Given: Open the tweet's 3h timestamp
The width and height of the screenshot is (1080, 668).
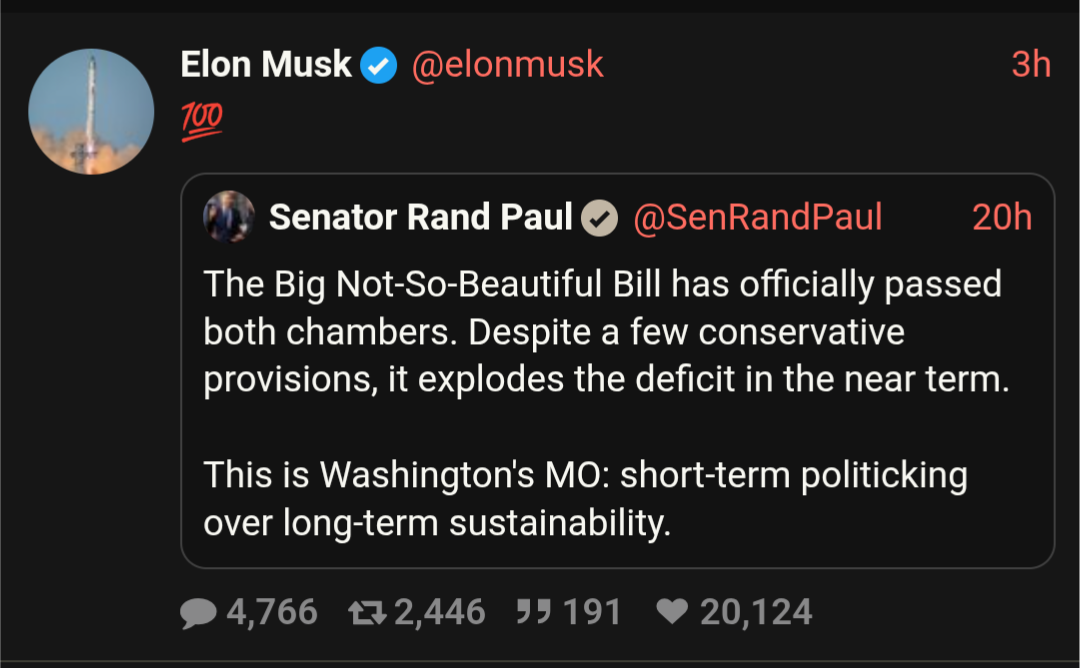Looking at the screenshot, I should [x=1030, y=65].
